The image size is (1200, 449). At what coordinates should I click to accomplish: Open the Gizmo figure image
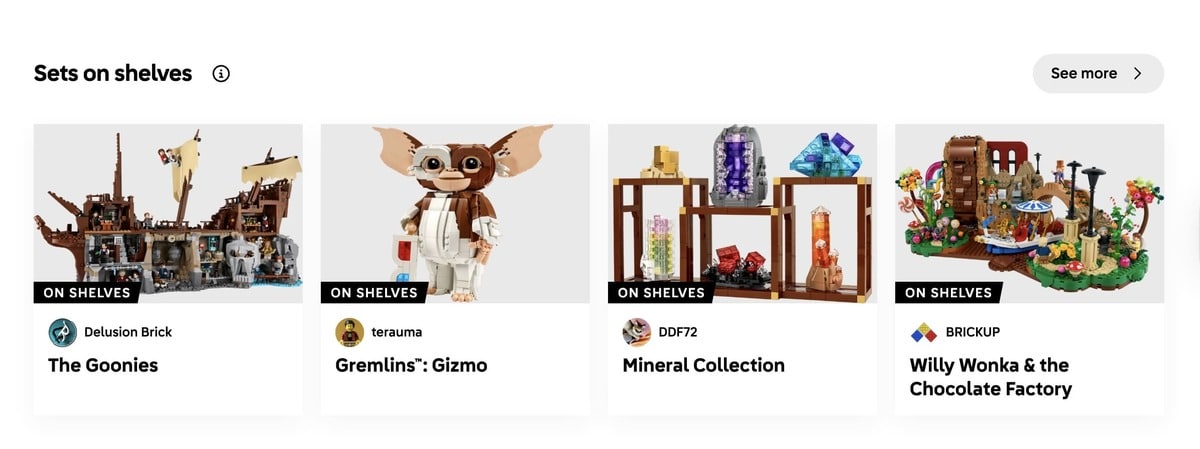tap(455, 213)
